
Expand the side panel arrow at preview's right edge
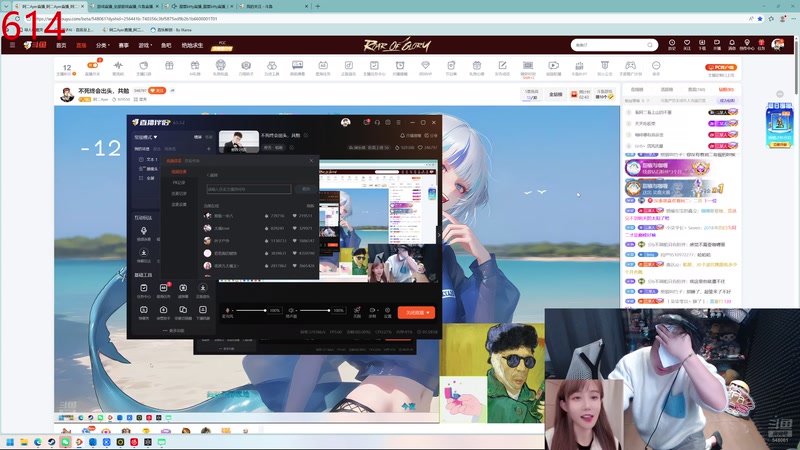438,235
